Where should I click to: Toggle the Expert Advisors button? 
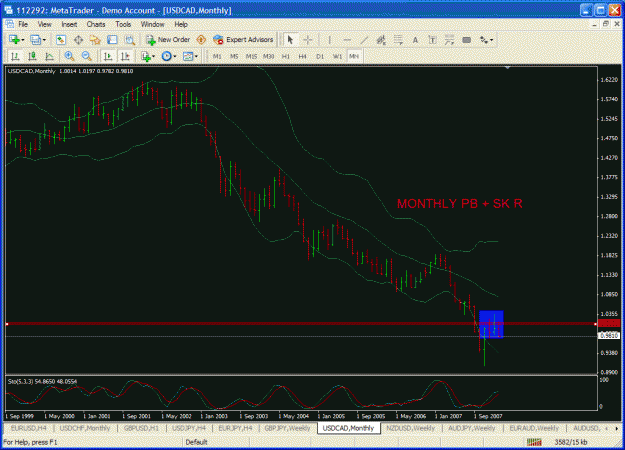point(243,40)
